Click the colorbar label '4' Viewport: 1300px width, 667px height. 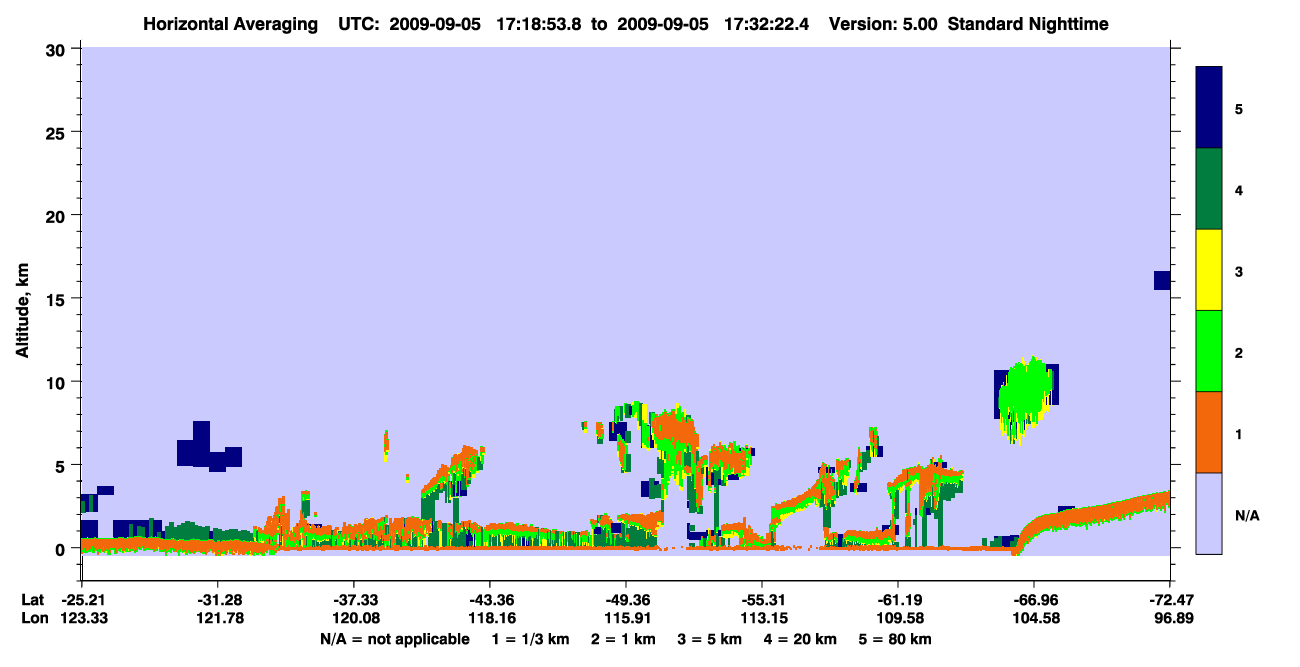point(1239,189)
